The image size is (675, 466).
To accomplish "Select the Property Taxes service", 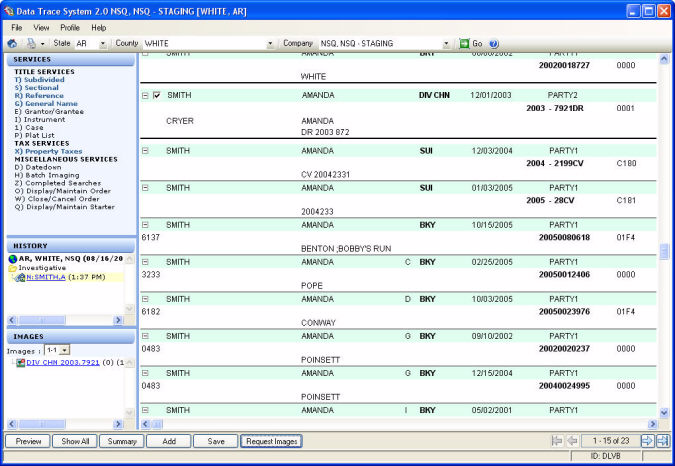I will (48, 151).
